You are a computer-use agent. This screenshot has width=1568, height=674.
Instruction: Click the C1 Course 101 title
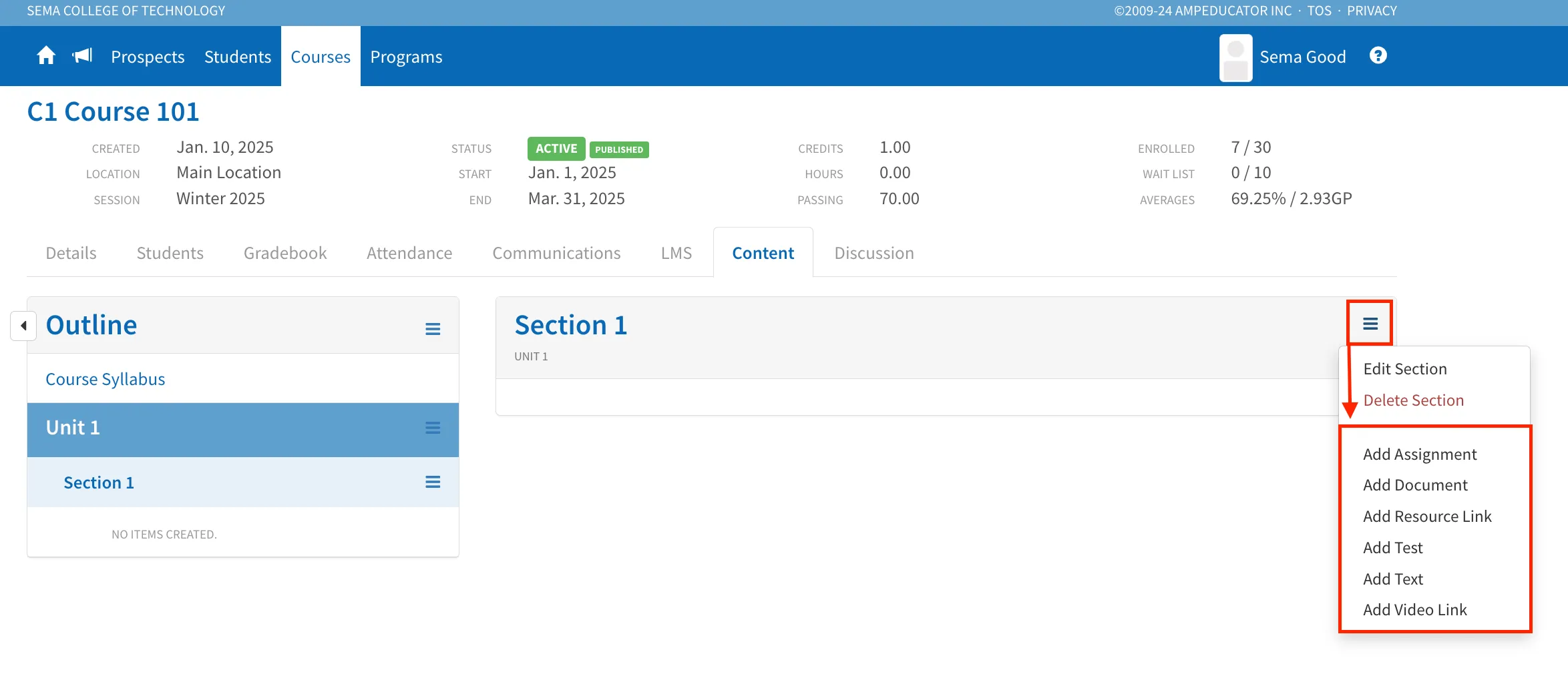pyautogui.click(x=114, y=111)
